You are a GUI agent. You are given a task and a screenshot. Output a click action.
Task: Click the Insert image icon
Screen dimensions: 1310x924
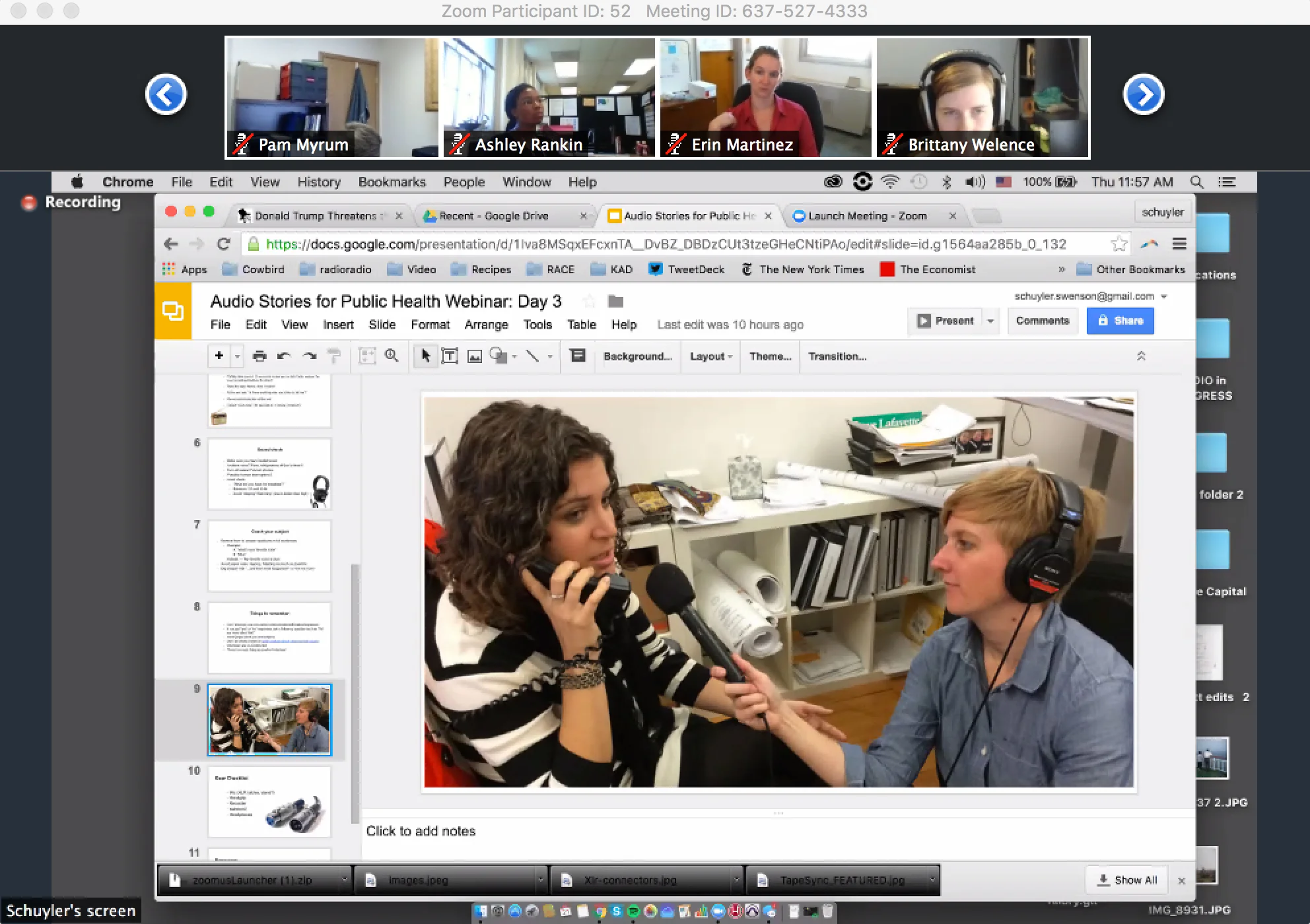[475, 356]
